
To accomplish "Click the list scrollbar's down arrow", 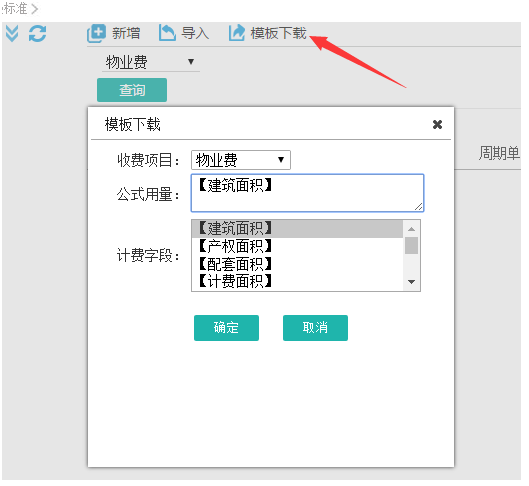I will pyautogui.click(x=411, y=282).
